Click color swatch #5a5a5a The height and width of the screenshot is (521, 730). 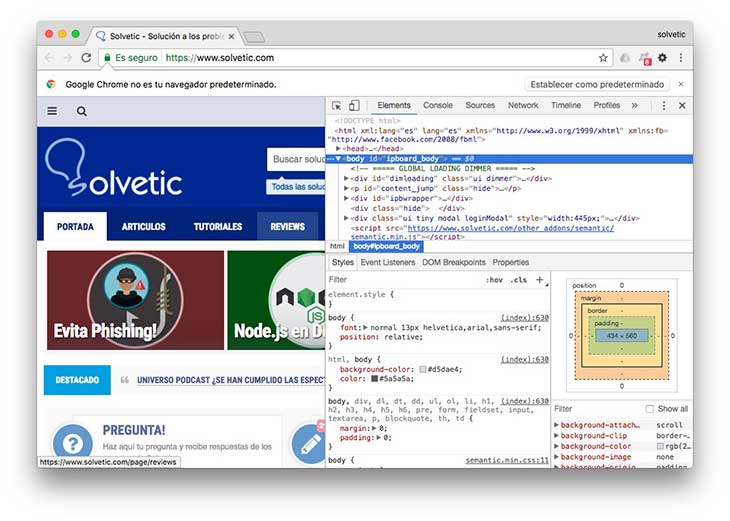pyautogui.click(x=374, y=379)
